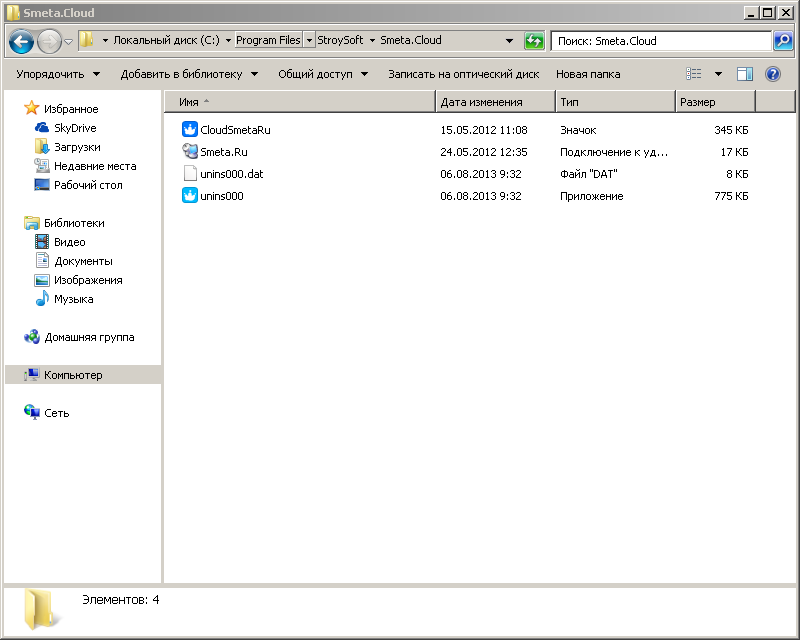Click the Избранное star icon
This screenshot has height=640, width=800.
coord(32,108)
